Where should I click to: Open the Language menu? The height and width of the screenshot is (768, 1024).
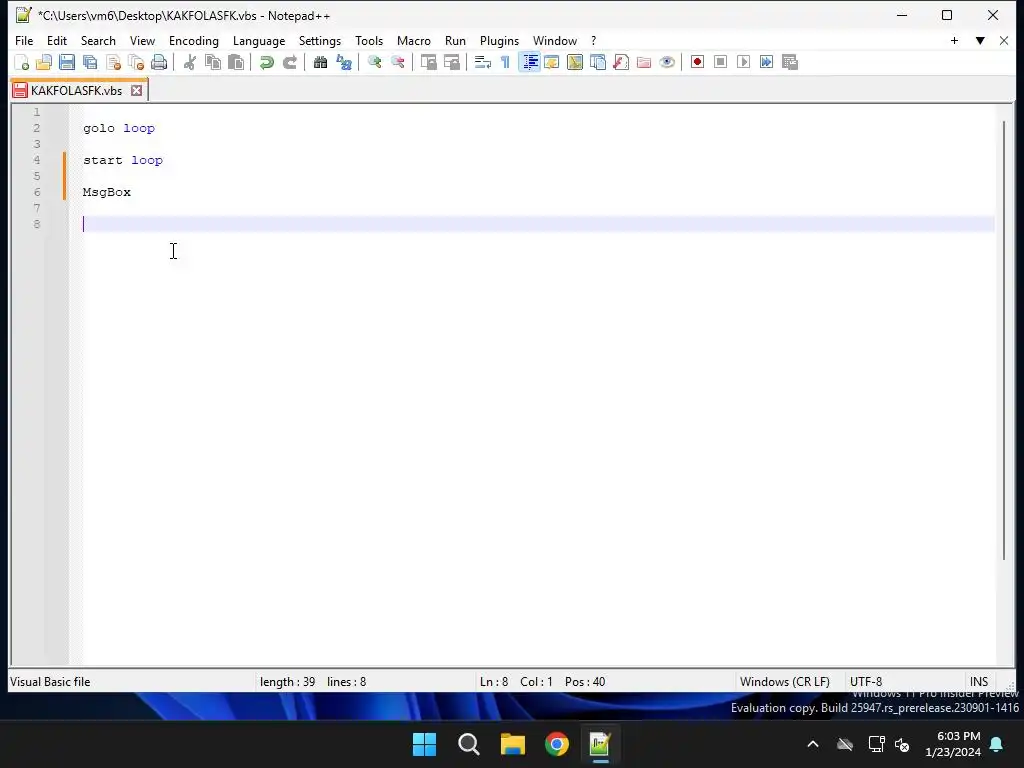click(259, 40)
